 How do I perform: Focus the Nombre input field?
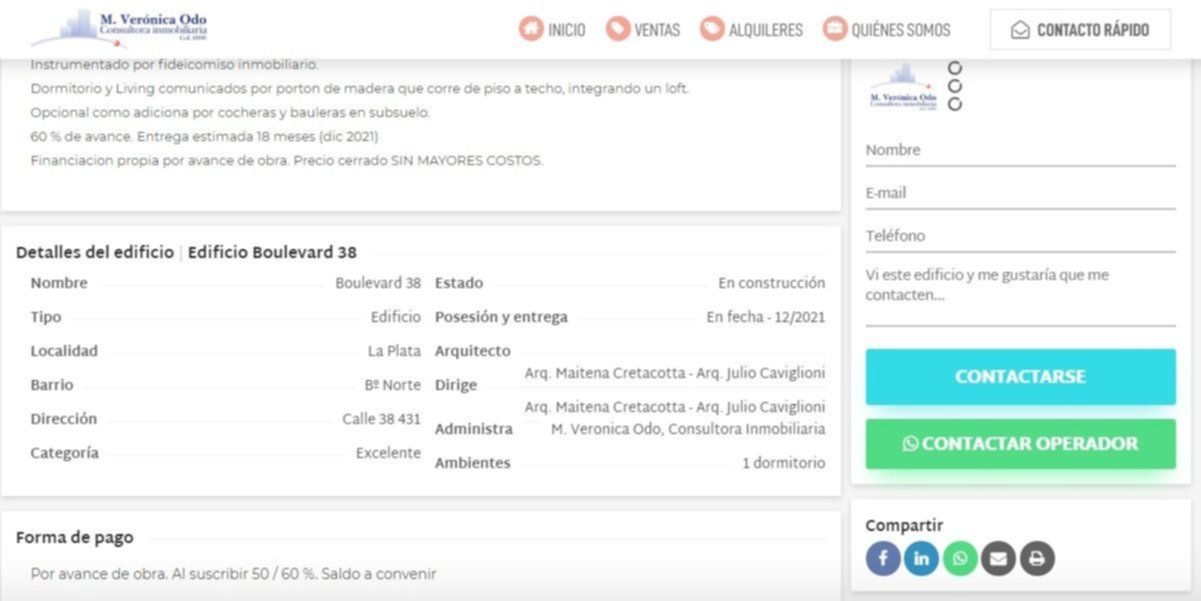click(x=1020, y=150)
